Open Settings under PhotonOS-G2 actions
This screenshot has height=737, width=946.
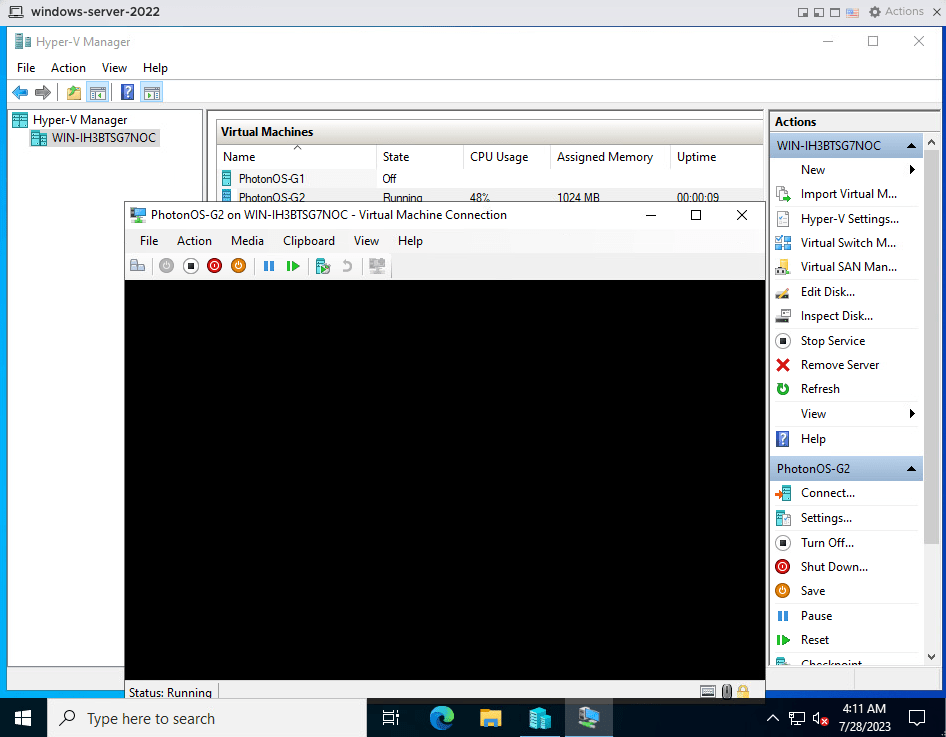pos(826,517)
